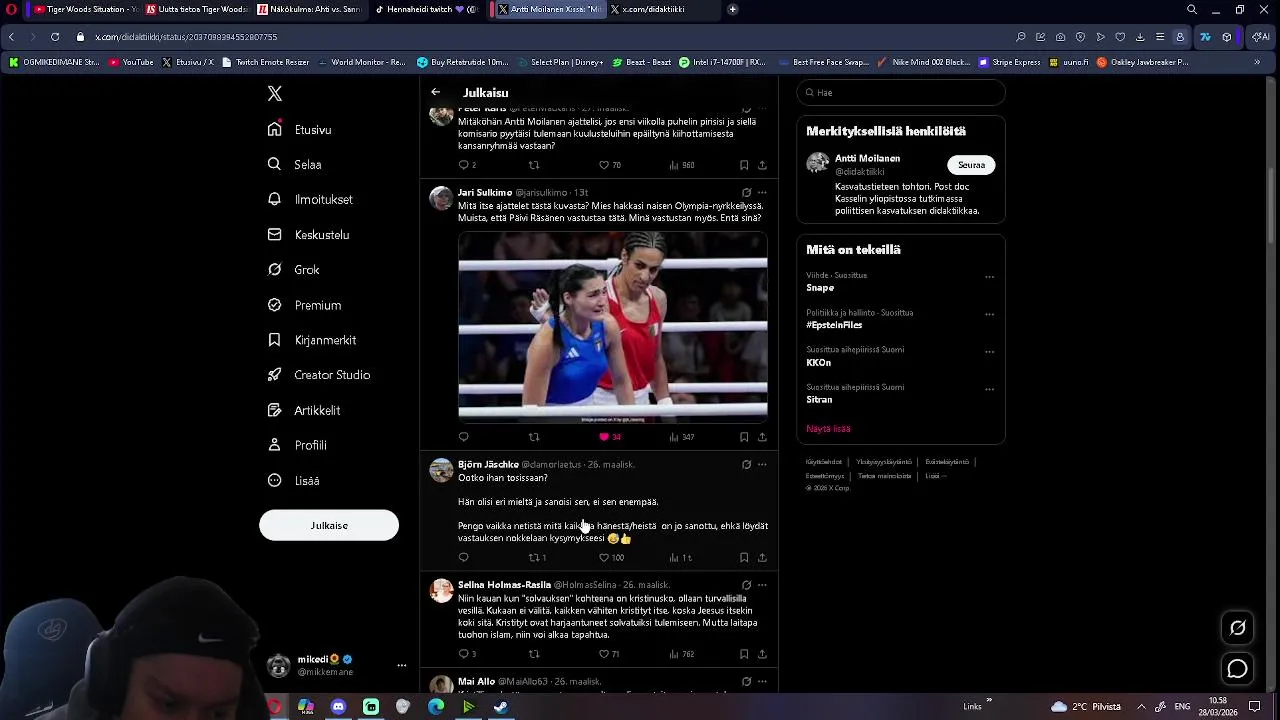Image resolution: width=1280 pixels, height=720 pixels.
Task: Open Creator Studio
Action: tap(318, 374)
